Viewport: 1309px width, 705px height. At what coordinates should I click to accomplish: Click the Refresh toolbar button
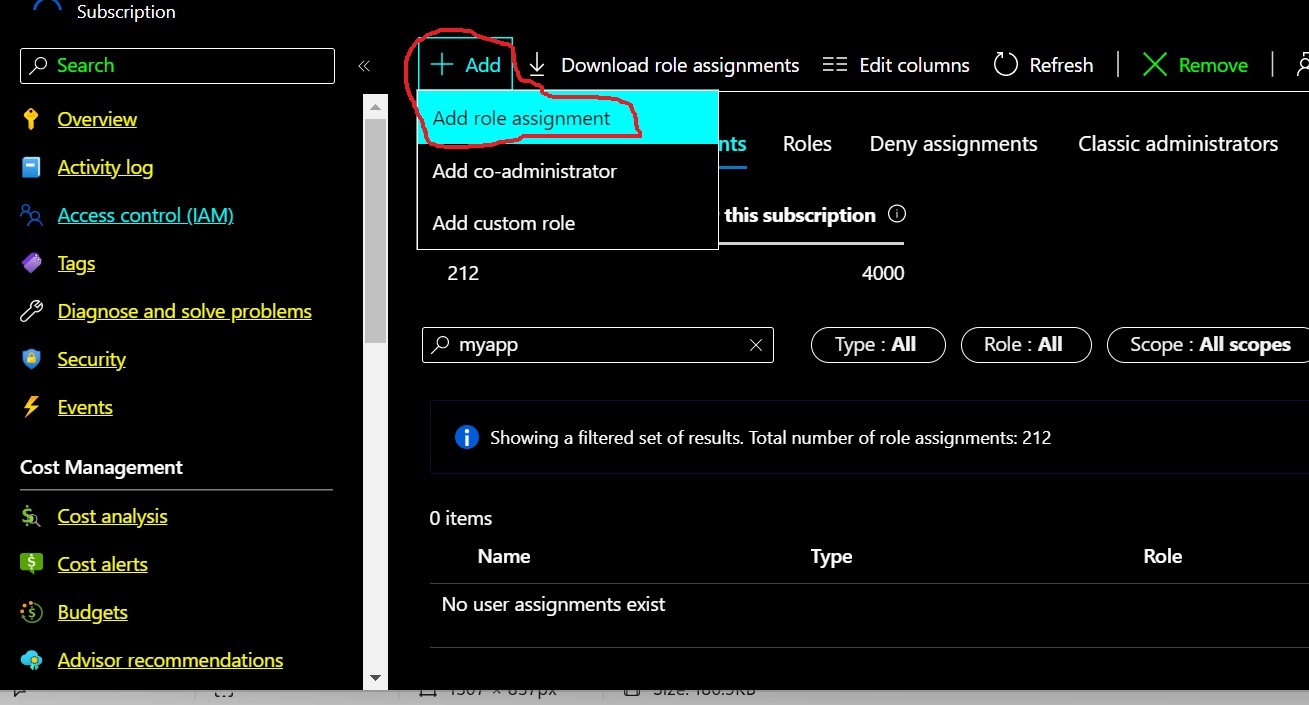click(1043, 65)
